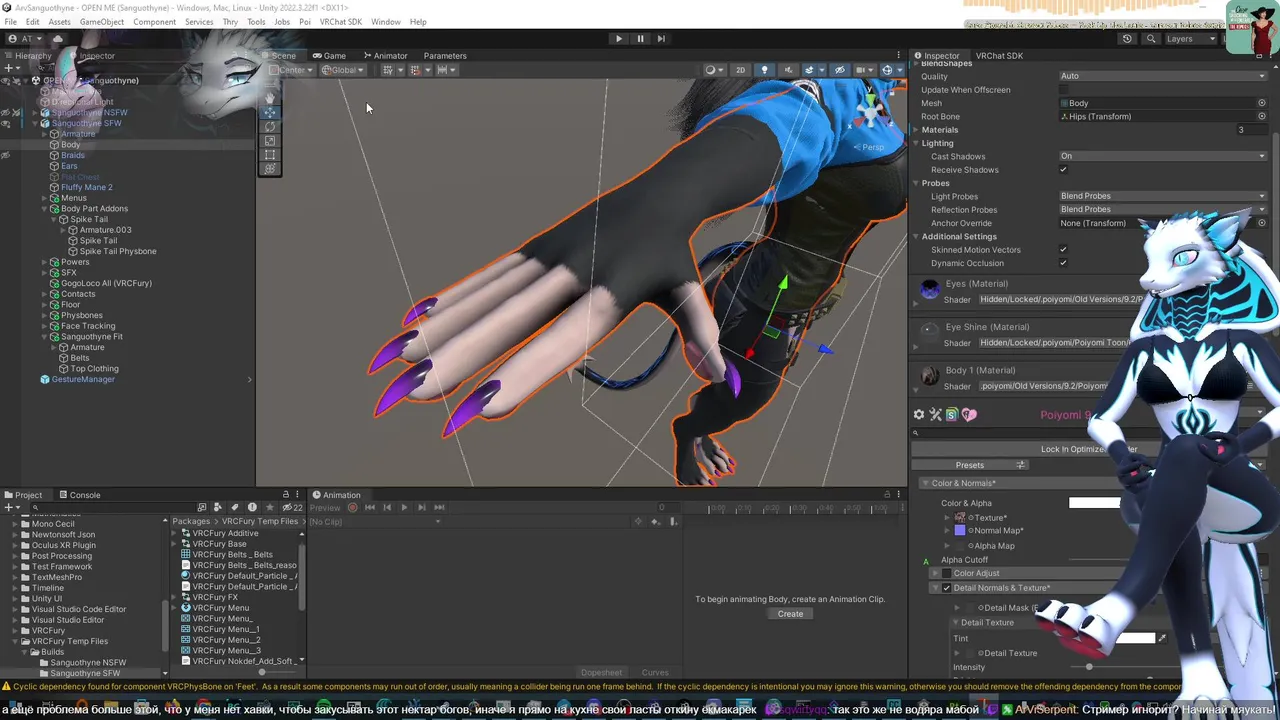Open the shading draw mode dropdown

point(713,70)
